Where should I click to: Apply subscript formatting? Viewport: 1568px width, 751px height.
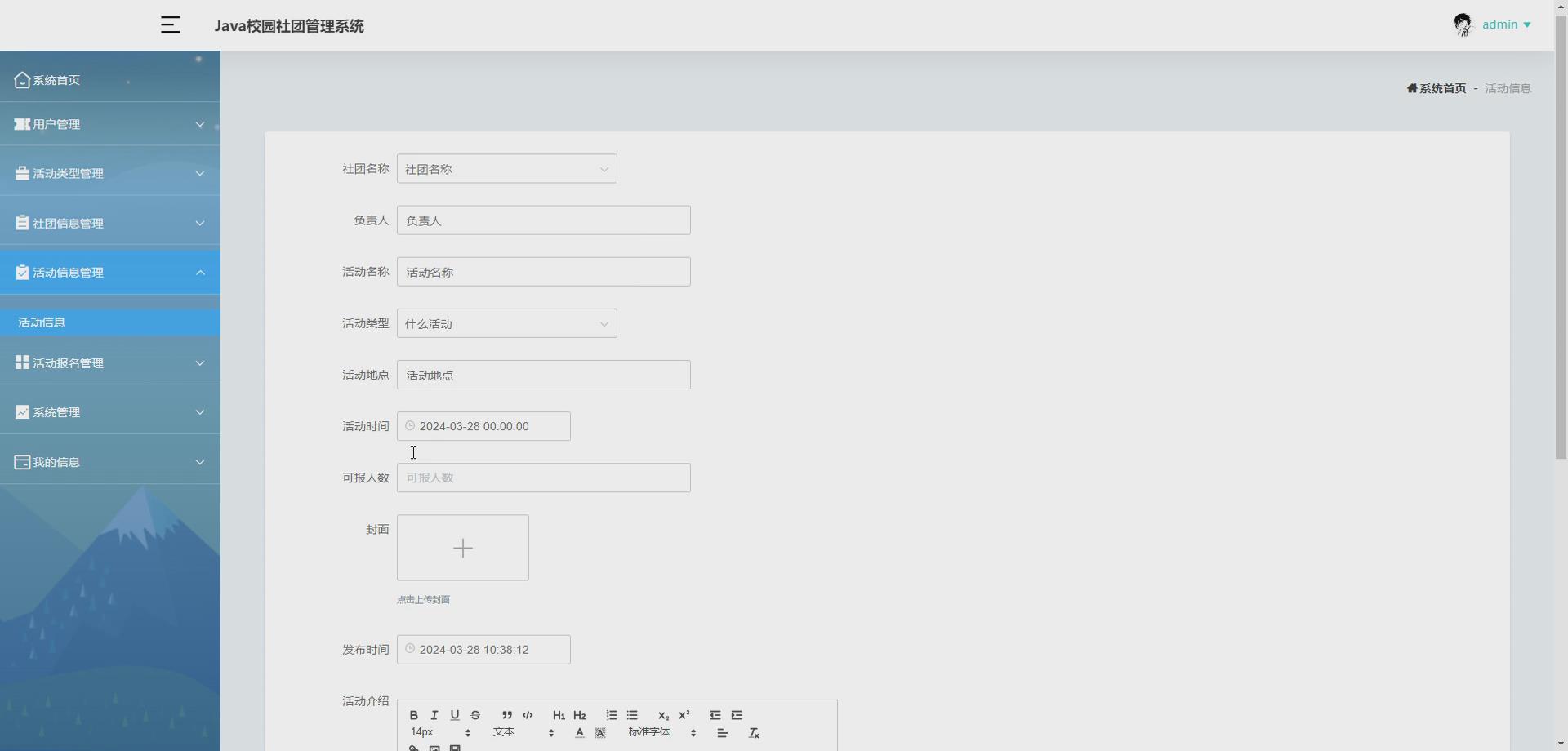click(663, 715)
